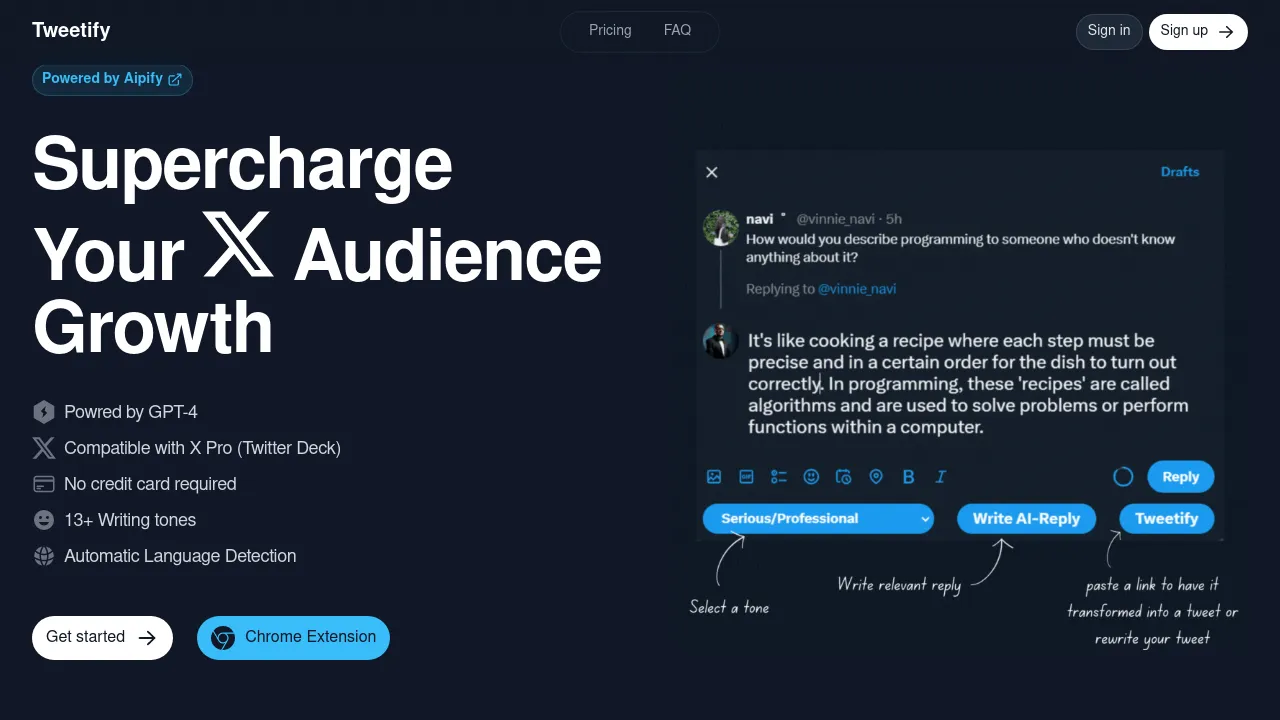Click the bolt icon next to GPT-4

44,412
